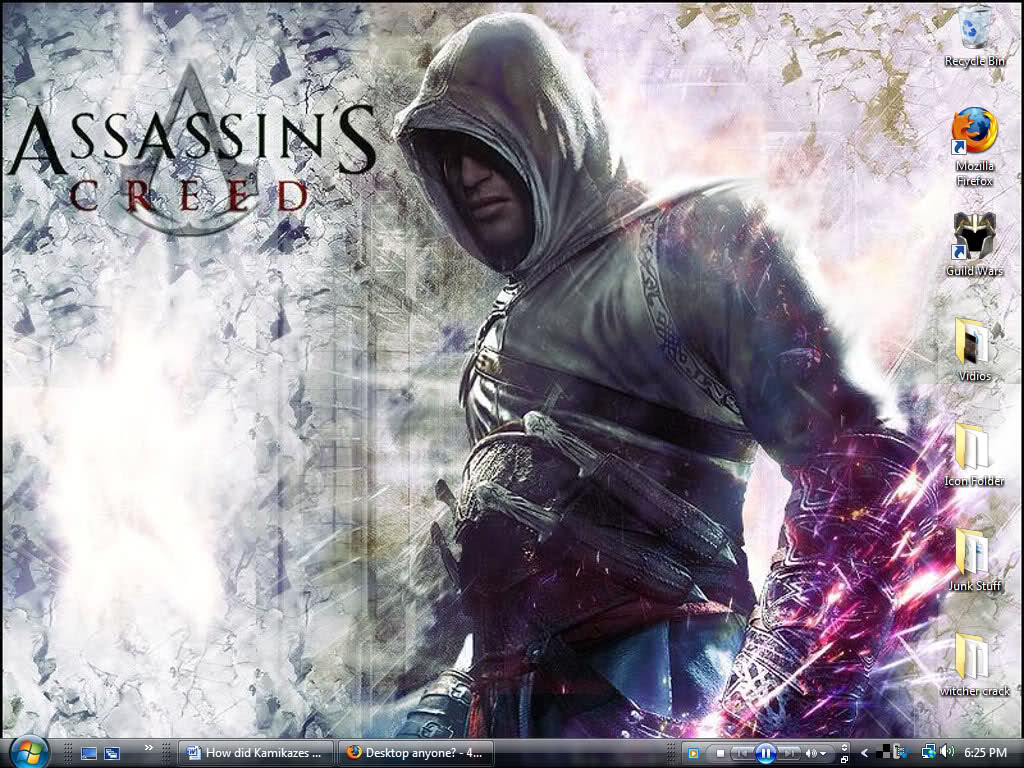
Task: Show hidden system tray icons arrow
Action: 865,753
